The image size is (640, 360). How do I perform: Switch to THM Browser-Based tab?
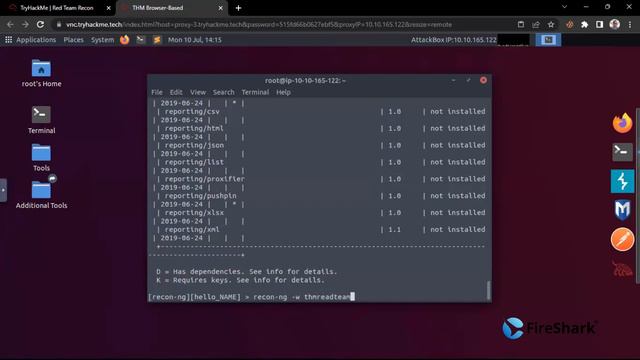click(x=171, y=8)
